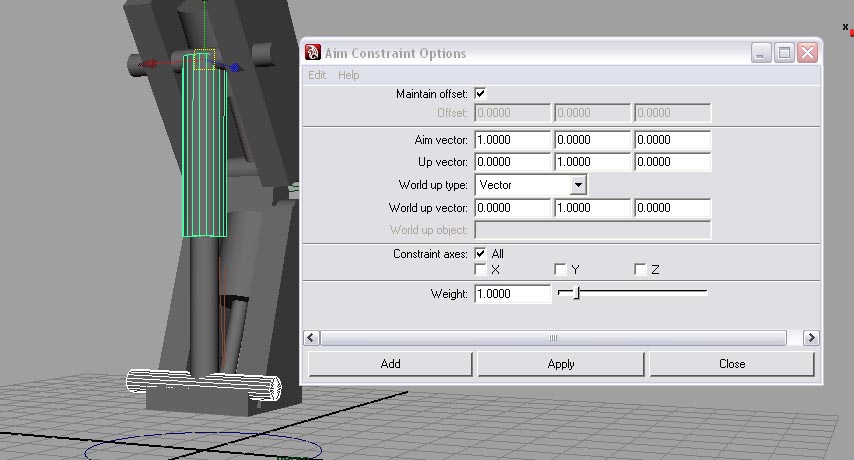Click the World up vector Z field
Screen dimensions: 854x460
coord(673,208)
